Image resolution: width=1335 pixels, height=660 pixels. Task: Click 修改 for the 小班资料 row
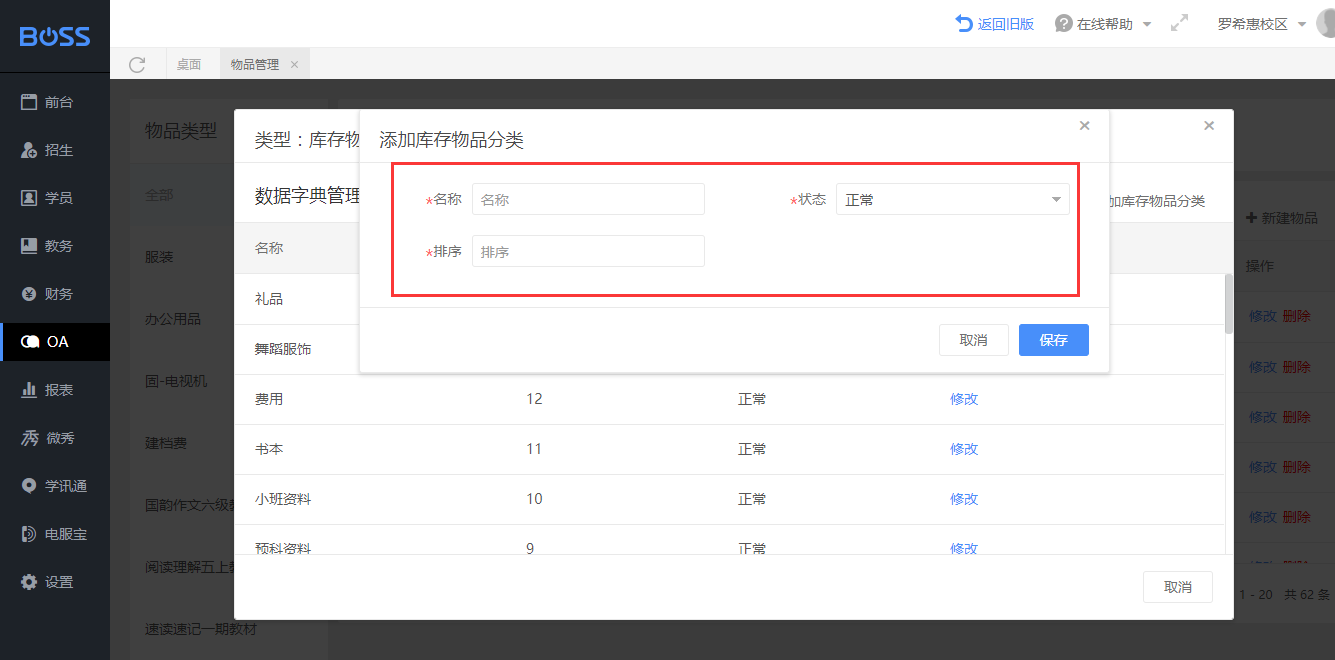pos(964,499)
